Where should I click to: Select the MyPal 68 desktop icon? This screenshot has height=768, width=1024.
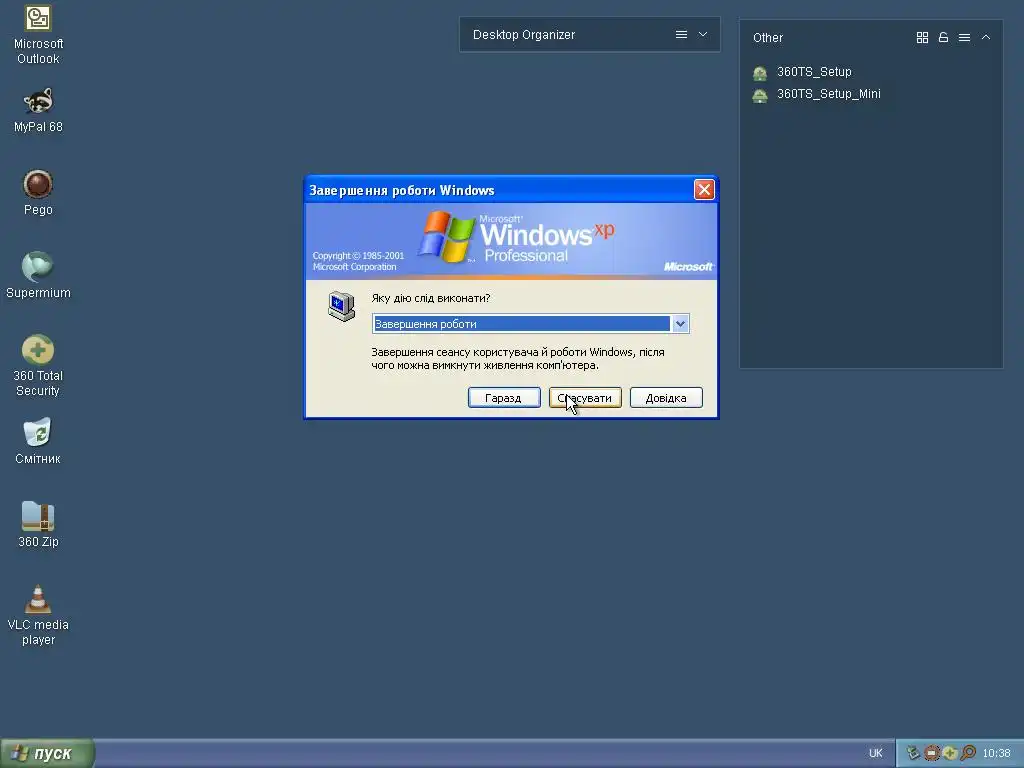pyautogui.click(x=38, y=110)
